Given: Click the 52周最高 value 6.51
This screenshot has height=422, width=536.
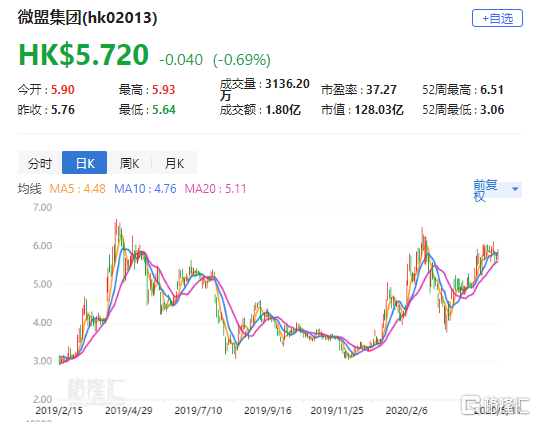Looking at the screenshot, I should tap(492, 90).
